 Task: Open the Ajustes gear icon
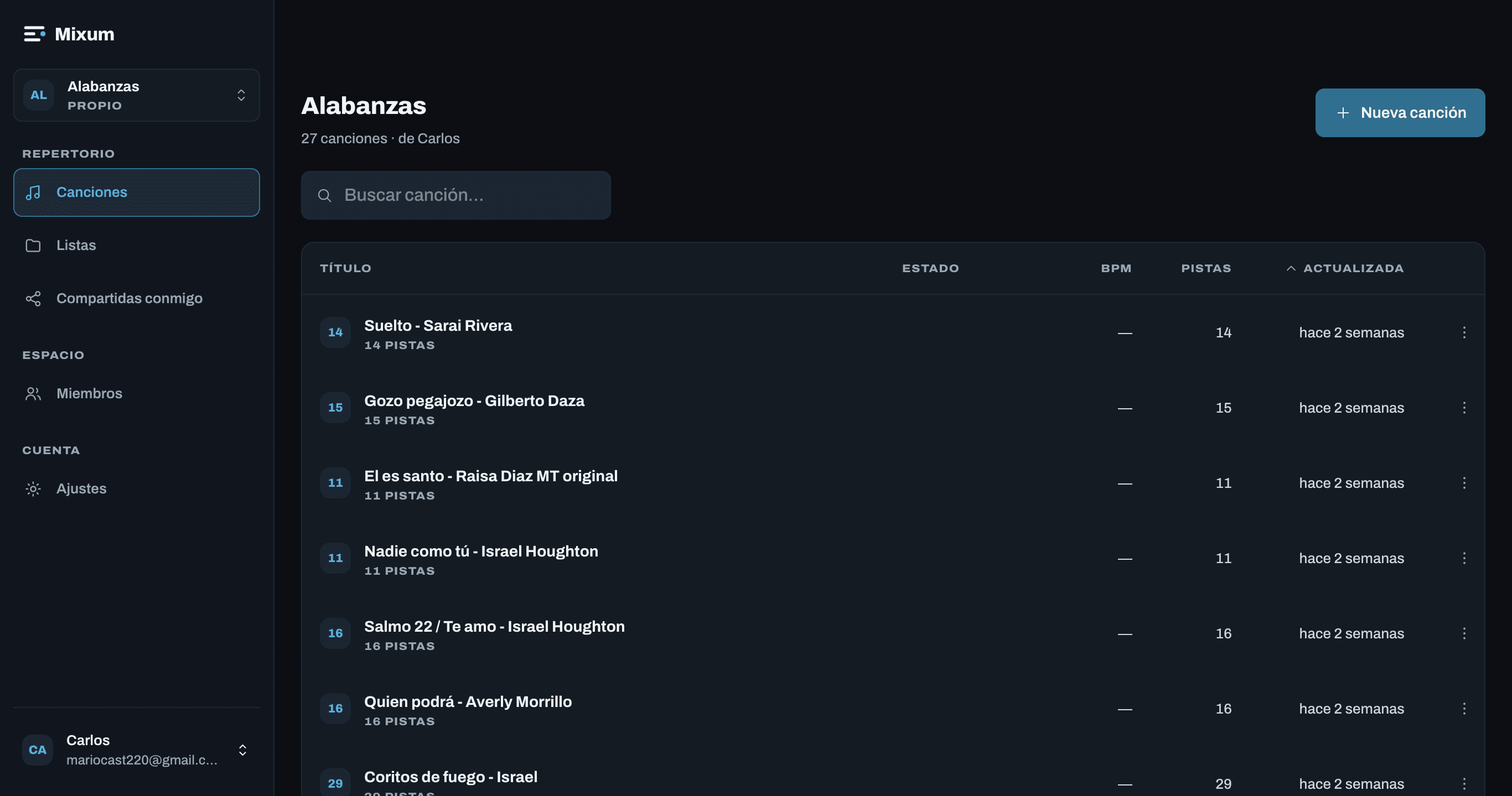coord(33,488)
